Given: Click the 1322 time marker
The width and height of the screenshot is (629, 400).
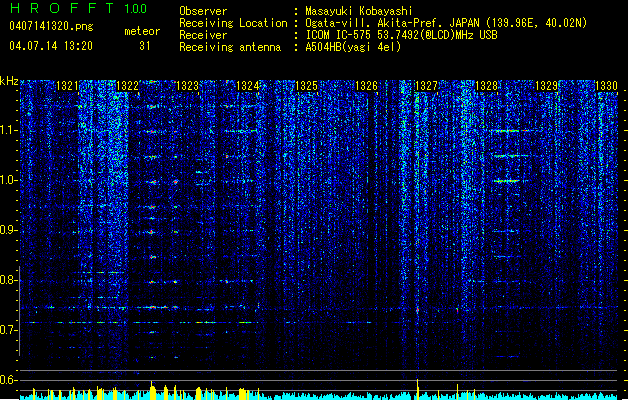Looking at the screenshot, I should pos(127,86).
